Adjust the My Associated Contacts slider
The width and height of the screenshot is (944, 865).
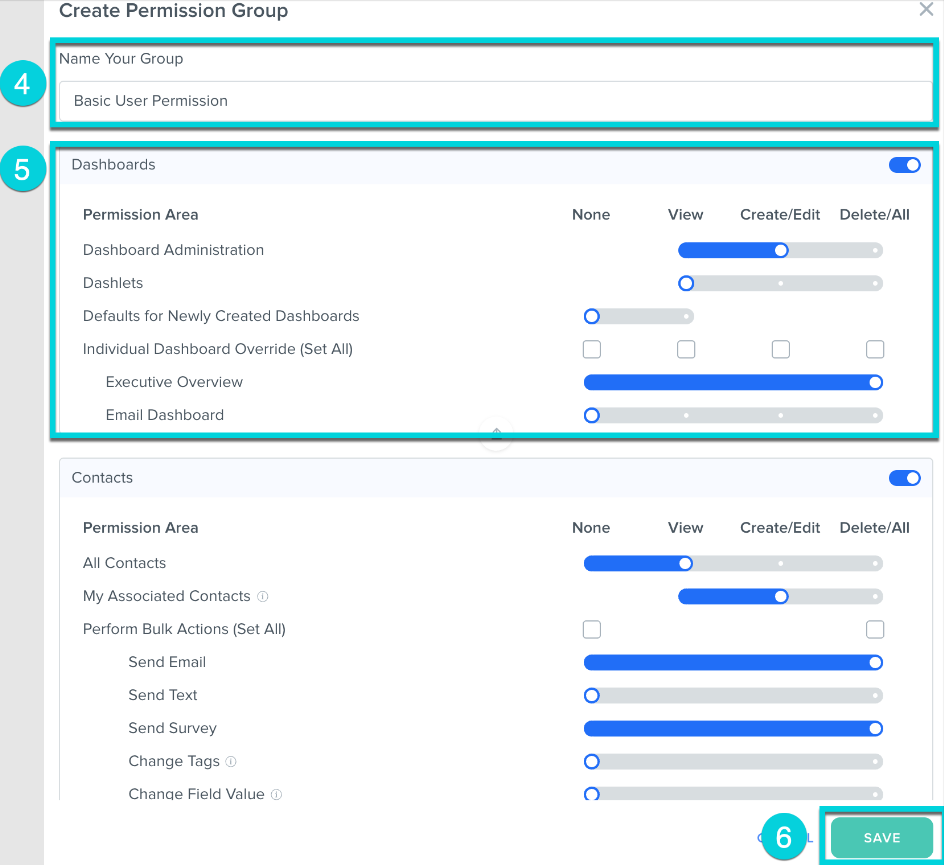[780, 597]
